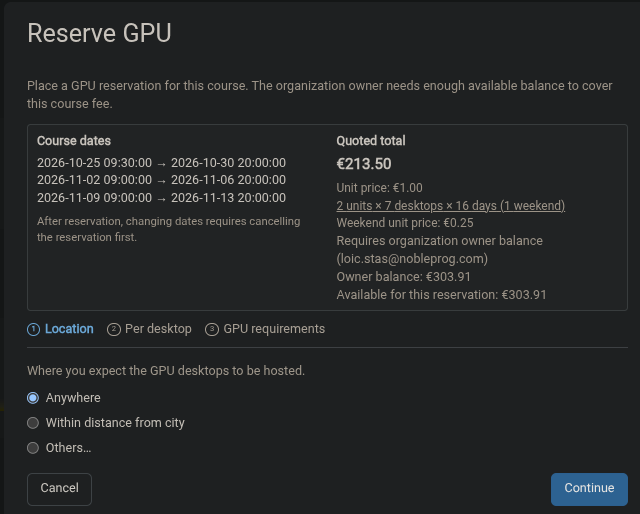Viewport: 640px width, 514px height.
Task: Click the 2026-11-09 course date row
Action: (x=161, y=198)
